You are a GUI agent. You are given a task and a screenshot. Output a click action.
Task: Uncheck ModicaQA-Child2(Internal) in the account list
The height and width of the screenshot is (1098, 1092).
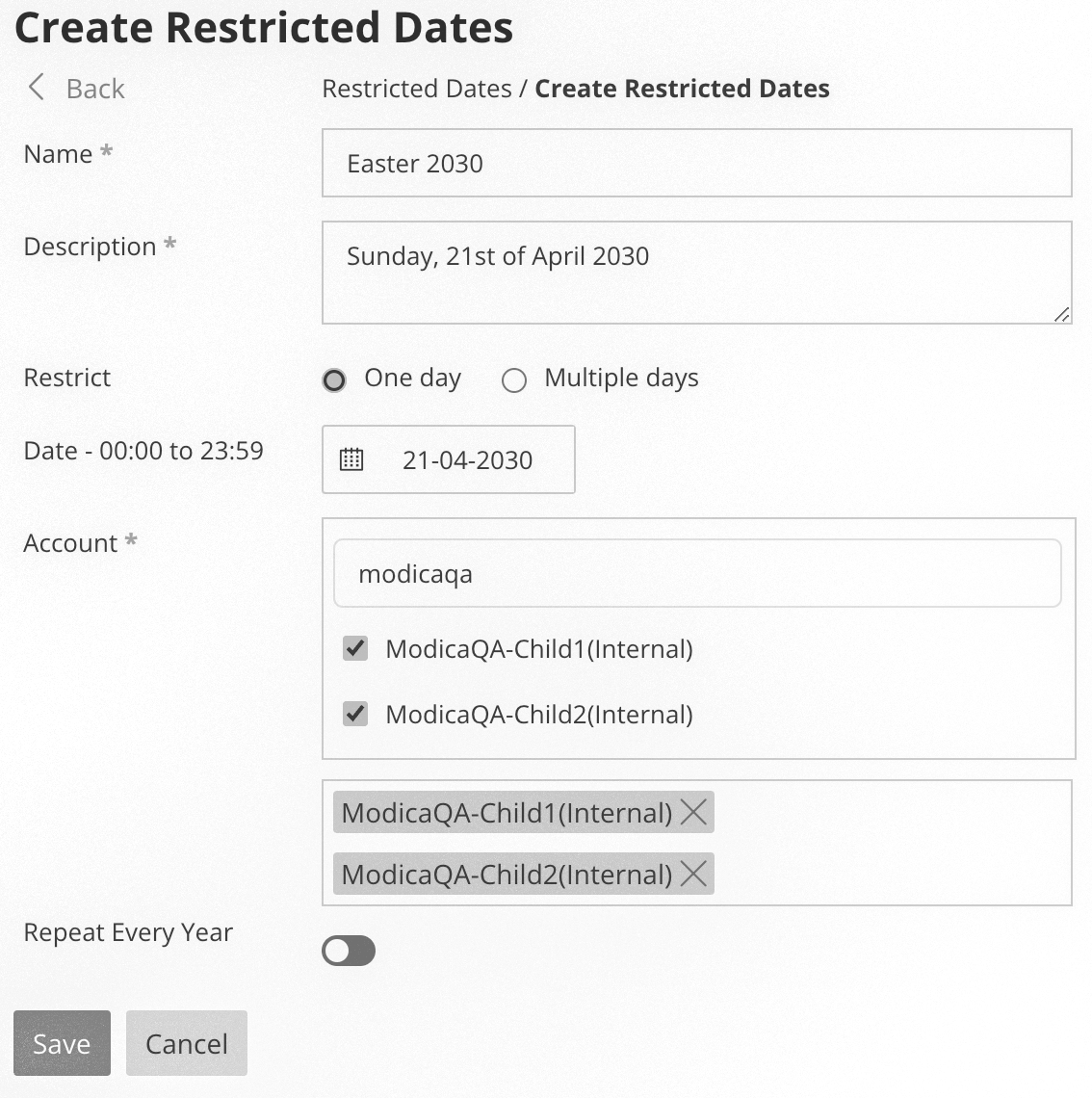point(354,714)
